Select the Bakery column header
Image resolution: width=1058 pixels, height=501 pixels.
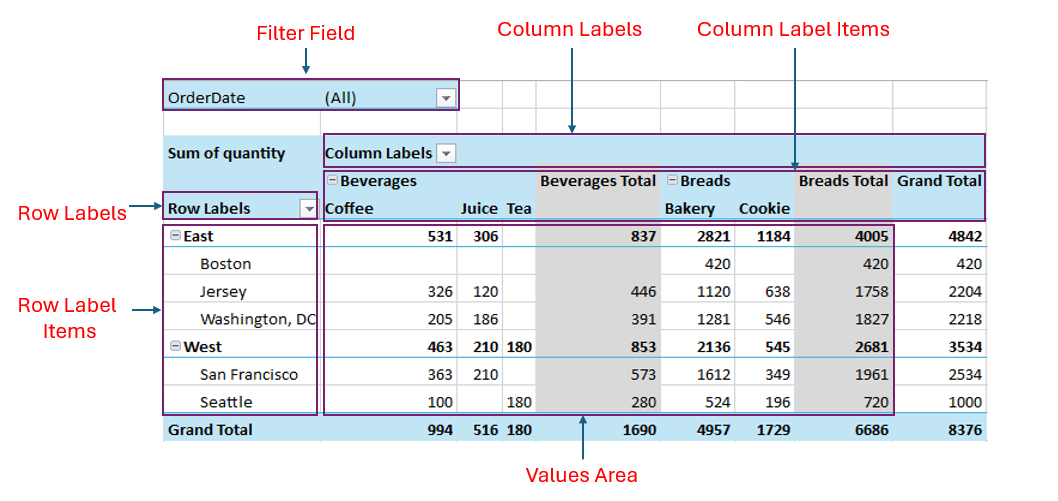click(690, 209)
